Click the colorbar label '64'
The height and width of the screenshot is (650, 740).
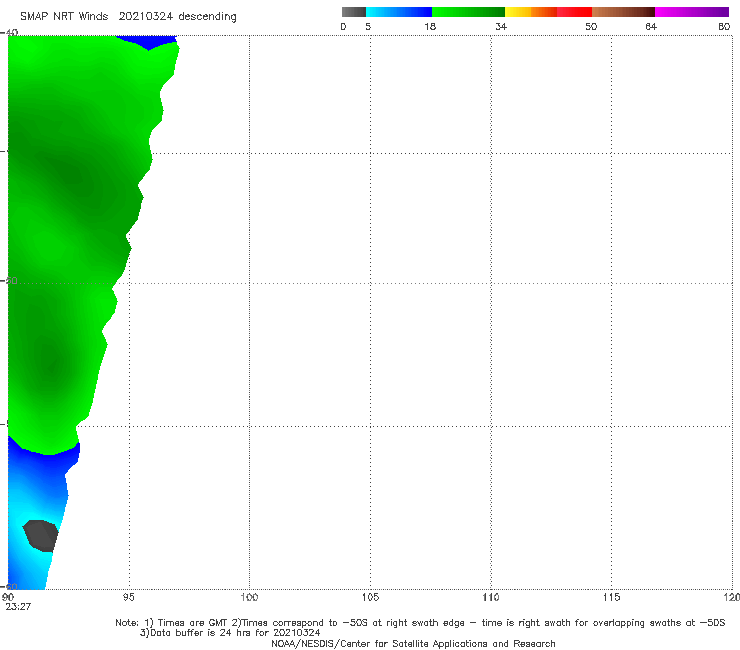(x=651, y=27)
